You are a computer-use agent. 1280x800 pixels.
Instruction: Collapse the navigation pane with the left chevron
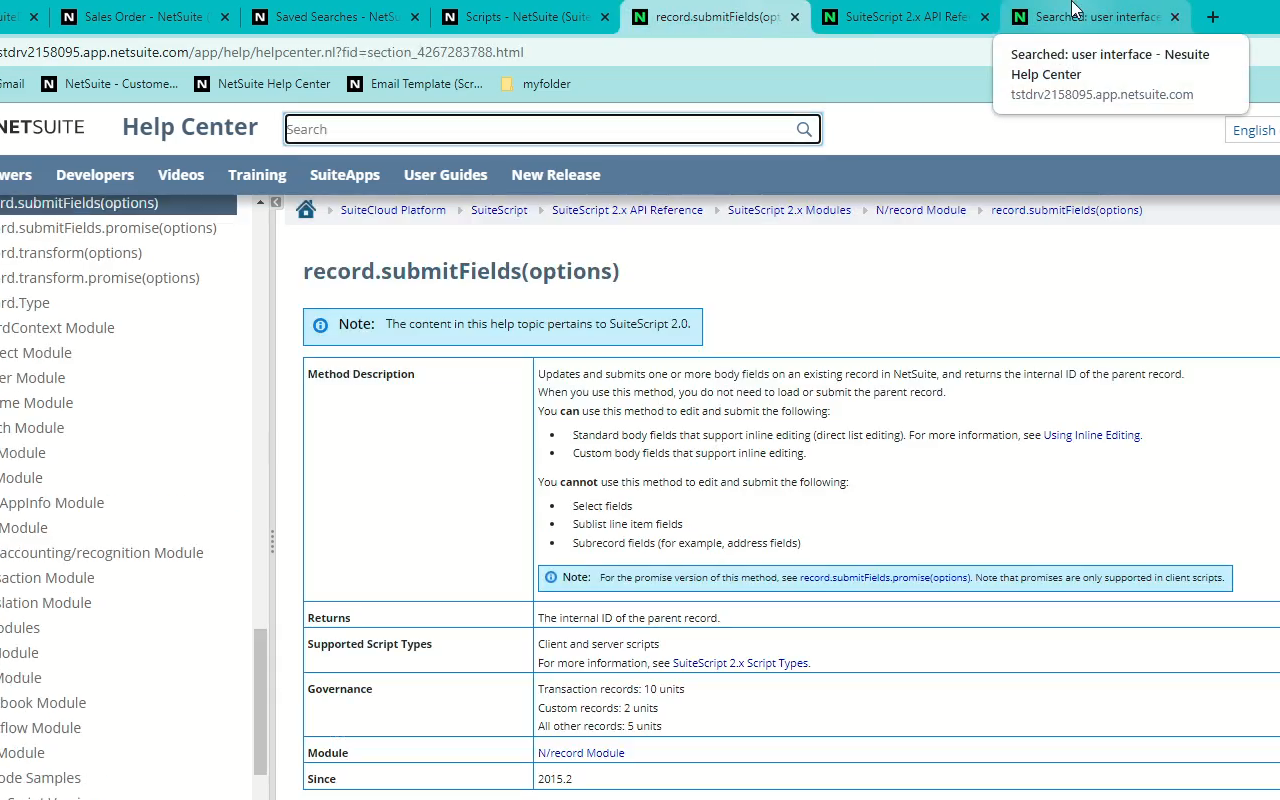(275, 202)
